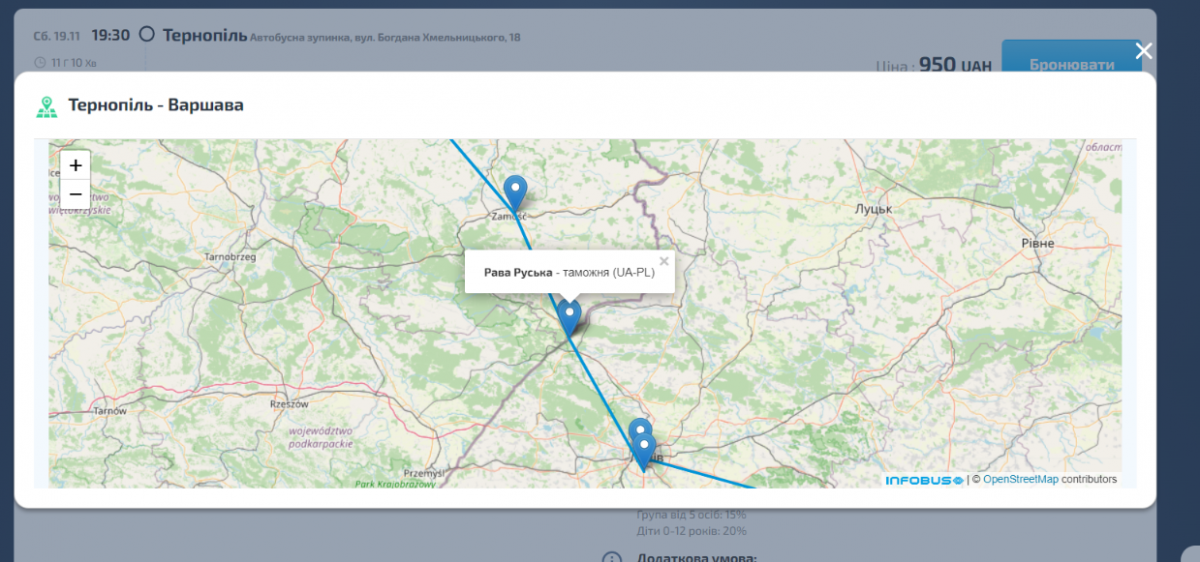Click the Rzeszów city label on the map
This screenshot has height=562, width=1200.
(288, 403)
